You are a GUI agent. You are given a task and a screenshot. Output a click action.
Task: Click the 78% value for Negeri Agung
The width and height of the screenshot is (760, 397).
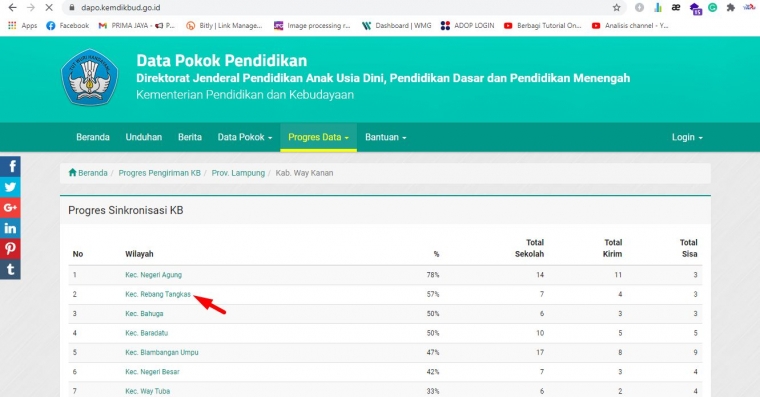433,275
